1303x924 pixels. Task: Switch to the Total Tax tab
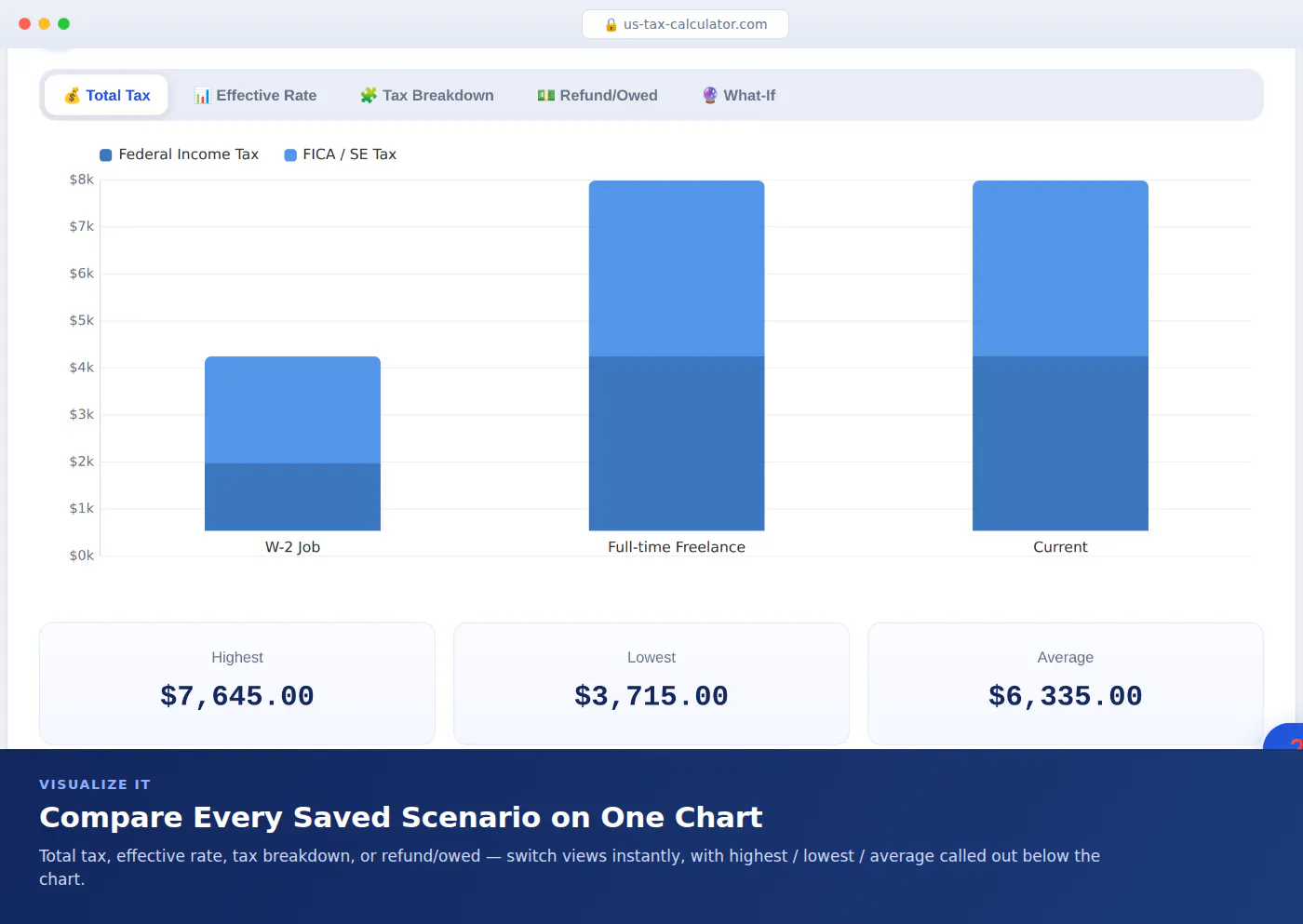pyautogui.click(x=106, y=95)
